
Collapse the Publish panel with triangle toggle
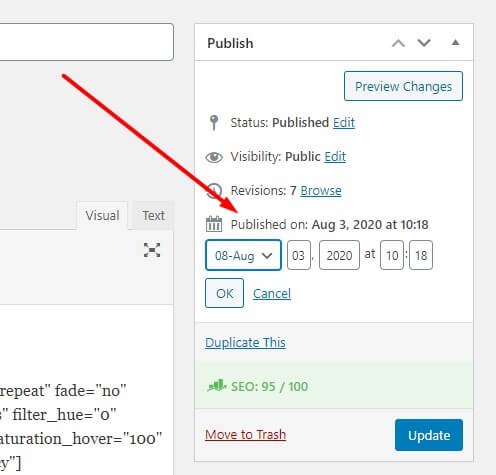click(455, 43)
